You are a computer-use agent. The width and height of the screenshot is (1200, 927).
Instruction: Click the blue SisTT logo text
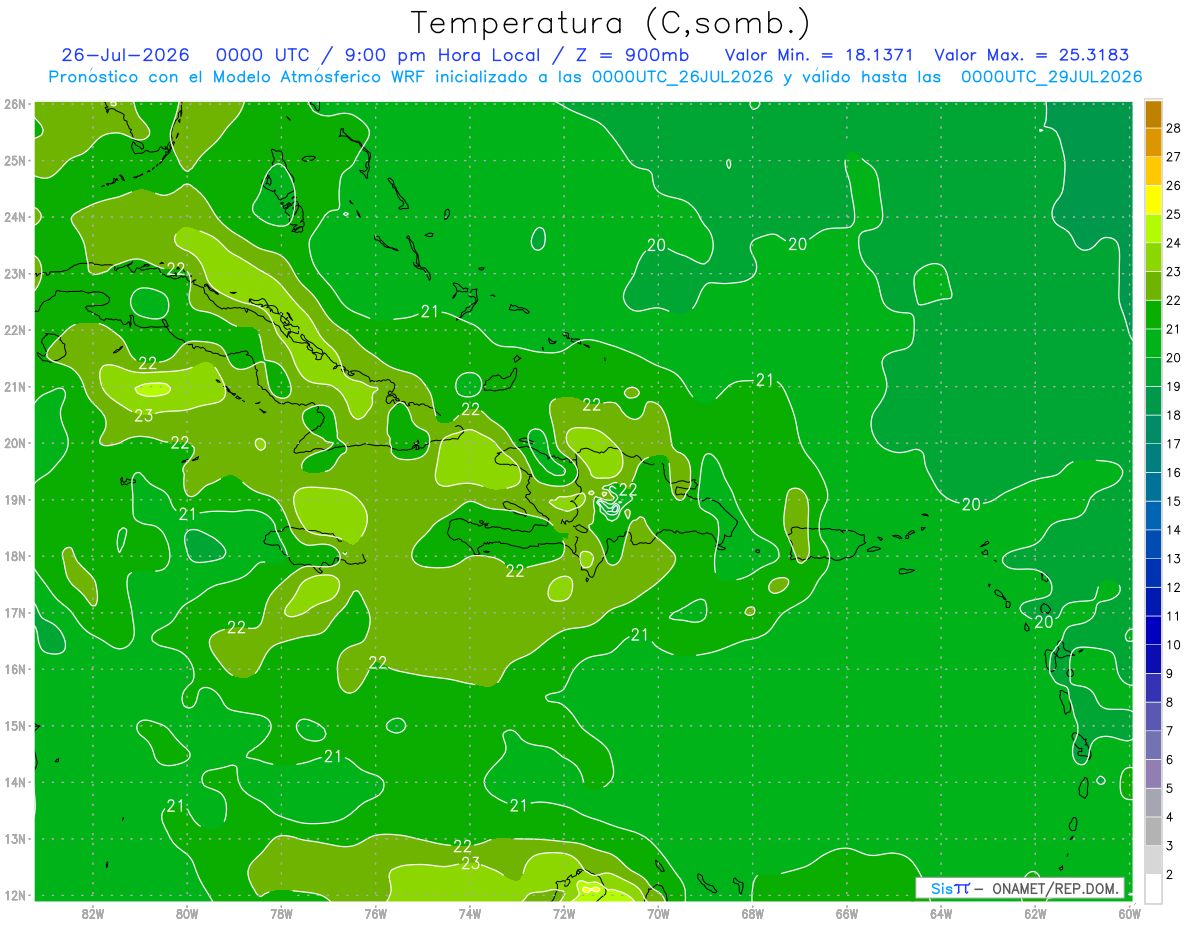tap(950, 888)
